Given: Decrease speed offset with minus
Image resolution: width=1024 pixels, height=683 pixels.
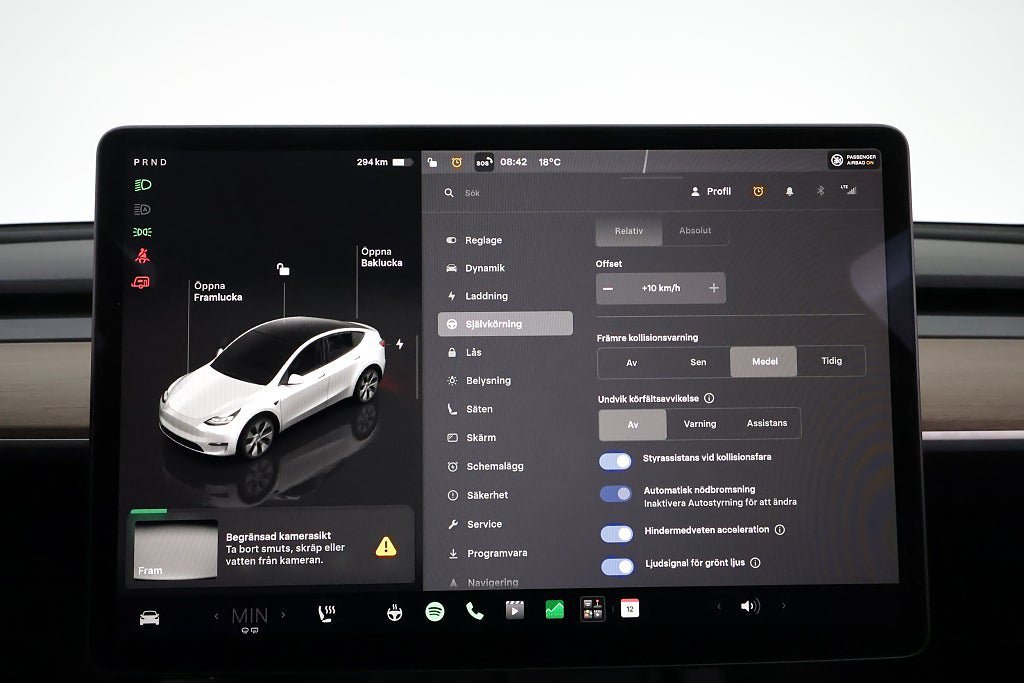Looking at the screenshot, I should pos(608,289).
